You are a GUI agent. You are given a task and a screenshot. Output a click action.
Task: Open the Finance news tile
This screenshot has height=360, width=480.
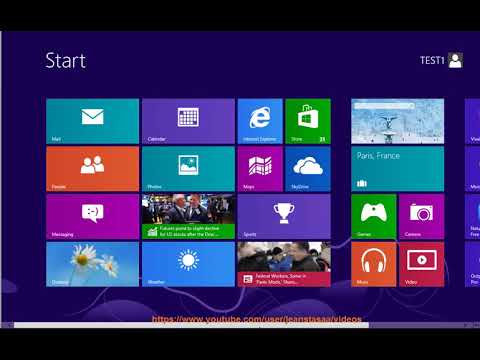[188, 216]
